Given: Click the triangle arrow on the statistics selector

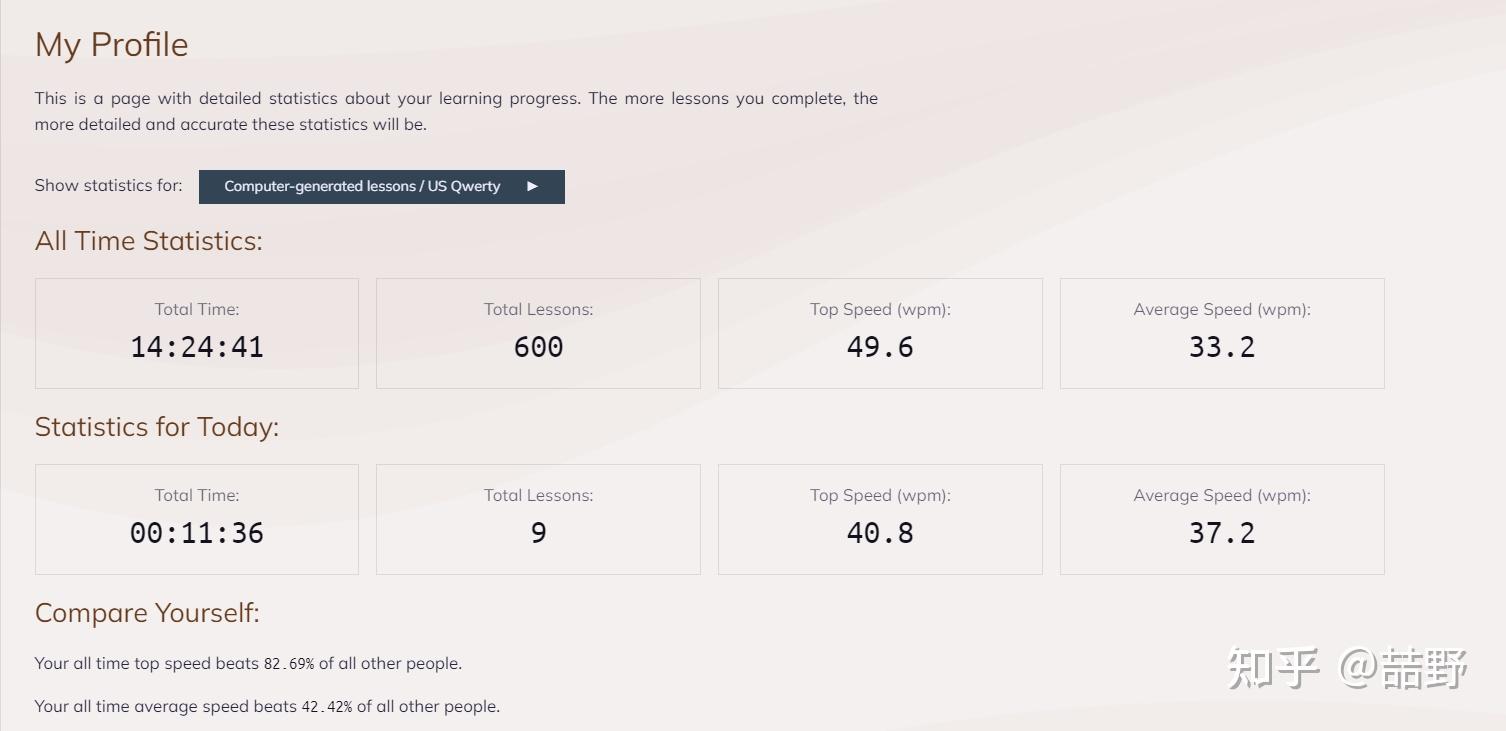Looking at the screenshot, I should pyautogui.click(x=533, y=187).
